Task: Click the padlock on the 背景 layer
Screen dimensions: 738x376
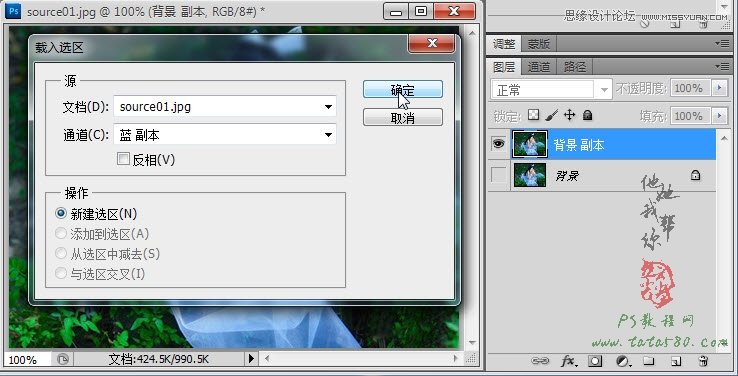Action: [x=695, y=175]
